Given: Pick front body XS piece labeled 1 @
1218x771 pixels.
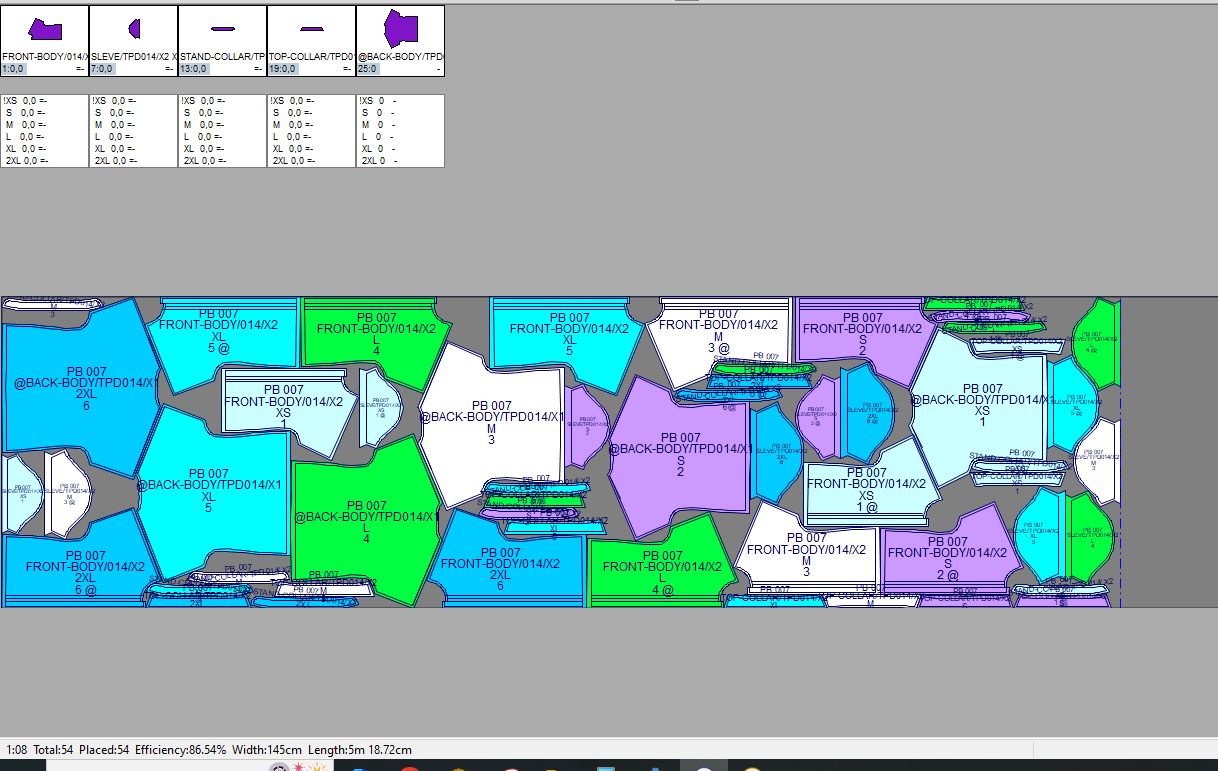Looking at the screenshot, I should [866, 490].
